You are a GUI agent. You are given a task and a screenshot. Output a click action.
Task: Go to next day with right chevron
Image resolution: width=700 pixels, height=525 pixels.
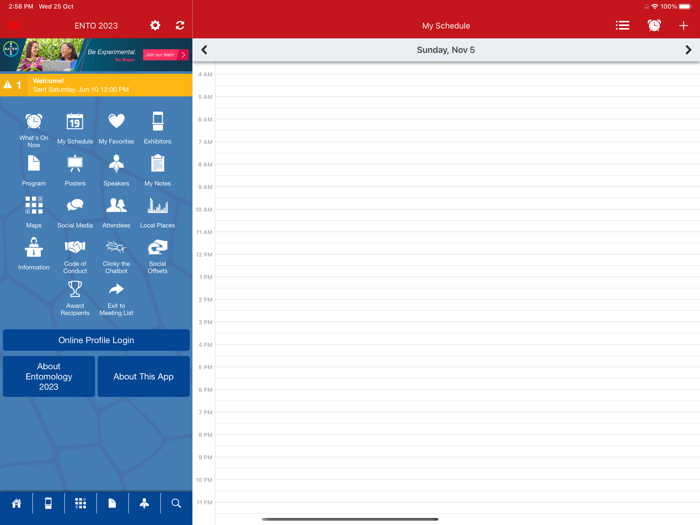pos(688,50)
